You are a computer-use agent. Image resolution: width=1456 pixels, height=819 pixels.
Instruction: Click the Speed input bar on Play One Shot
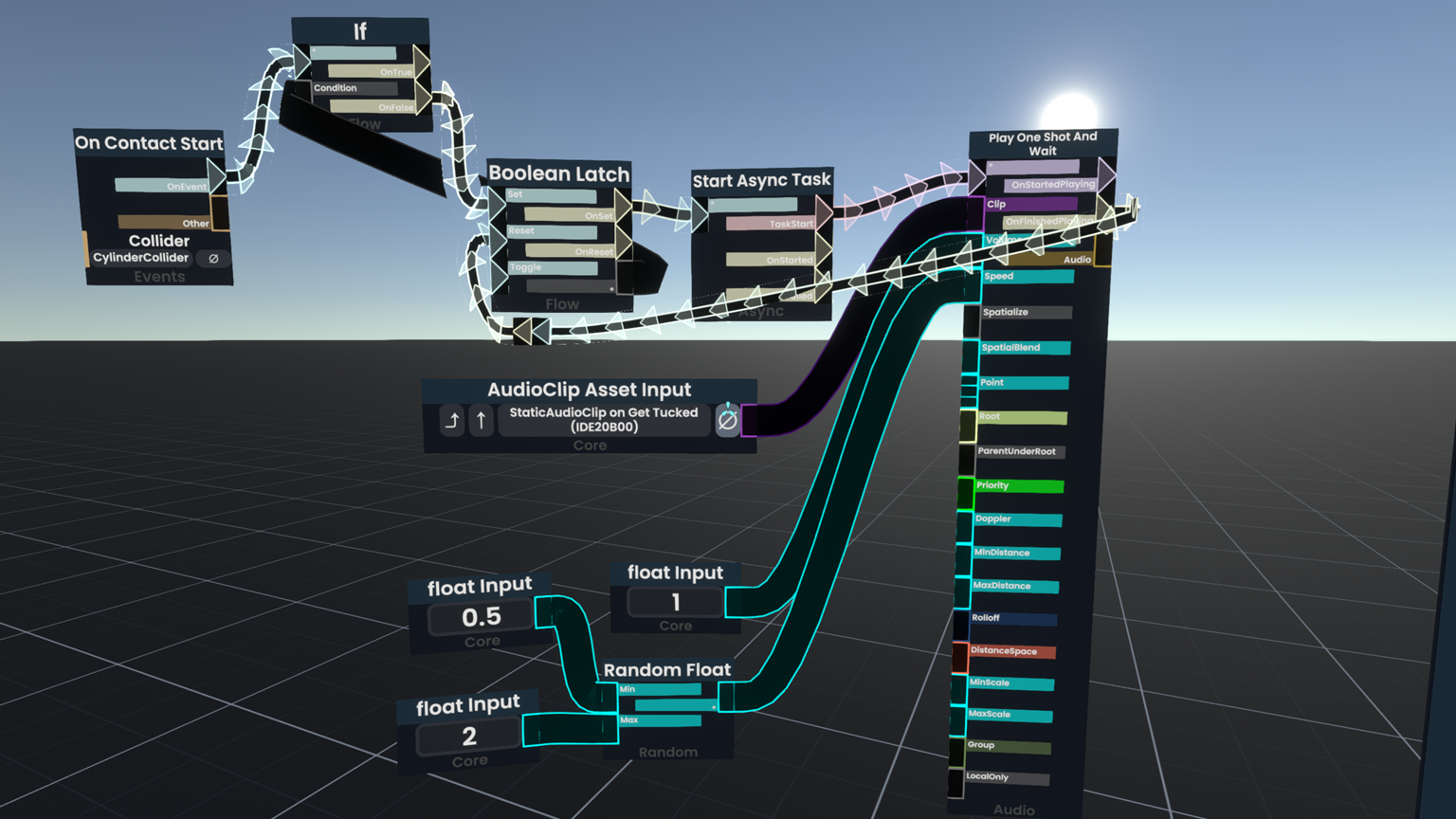[x=1028, y=277]
